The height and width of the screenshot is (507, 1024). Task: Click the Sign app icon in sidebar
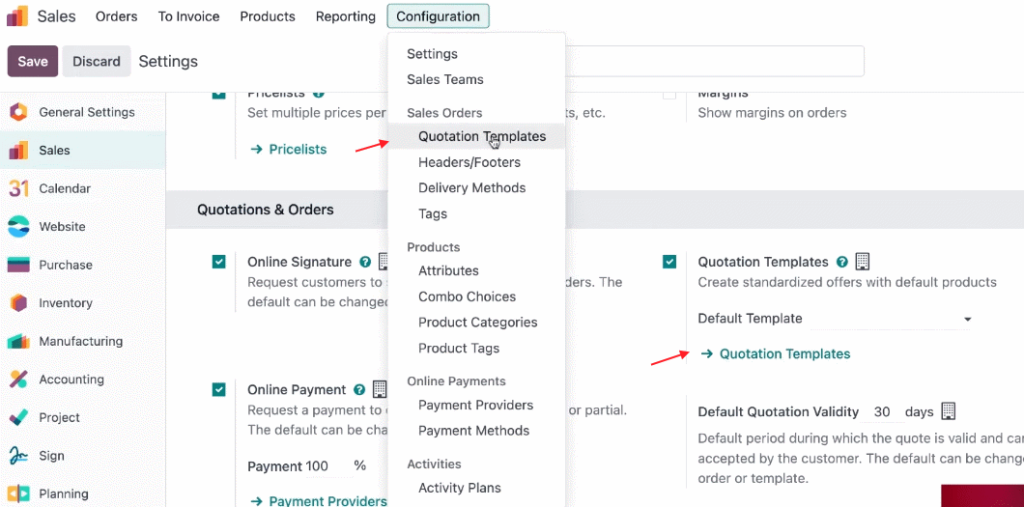click(18, 456)
